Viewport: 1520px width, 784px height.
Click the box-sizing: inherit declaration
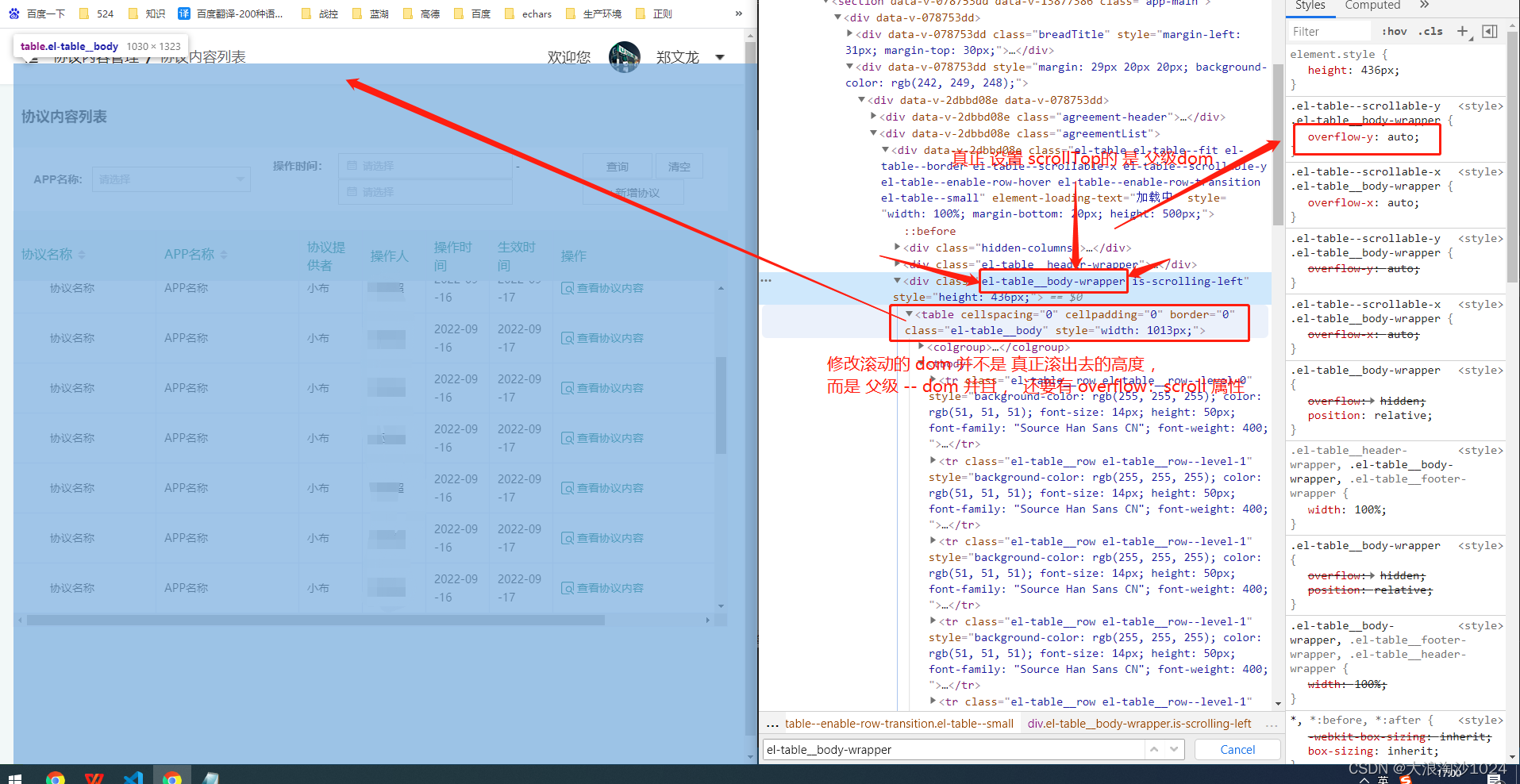(x=1372, y=751)
